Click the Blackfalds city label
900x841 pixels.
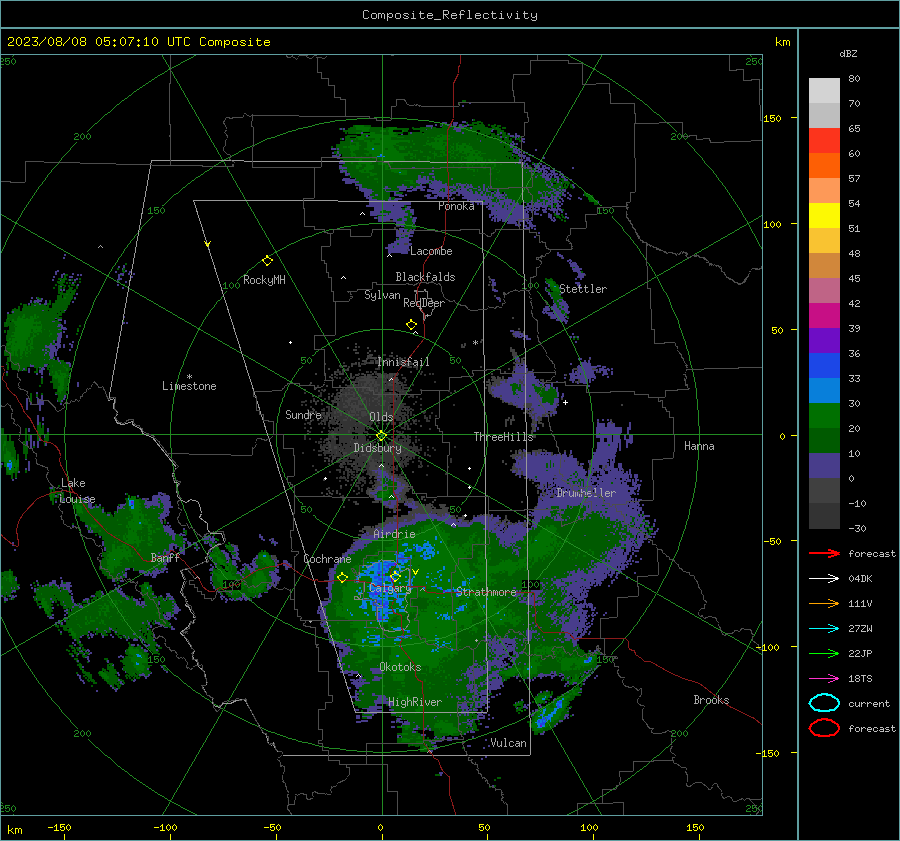425,277
